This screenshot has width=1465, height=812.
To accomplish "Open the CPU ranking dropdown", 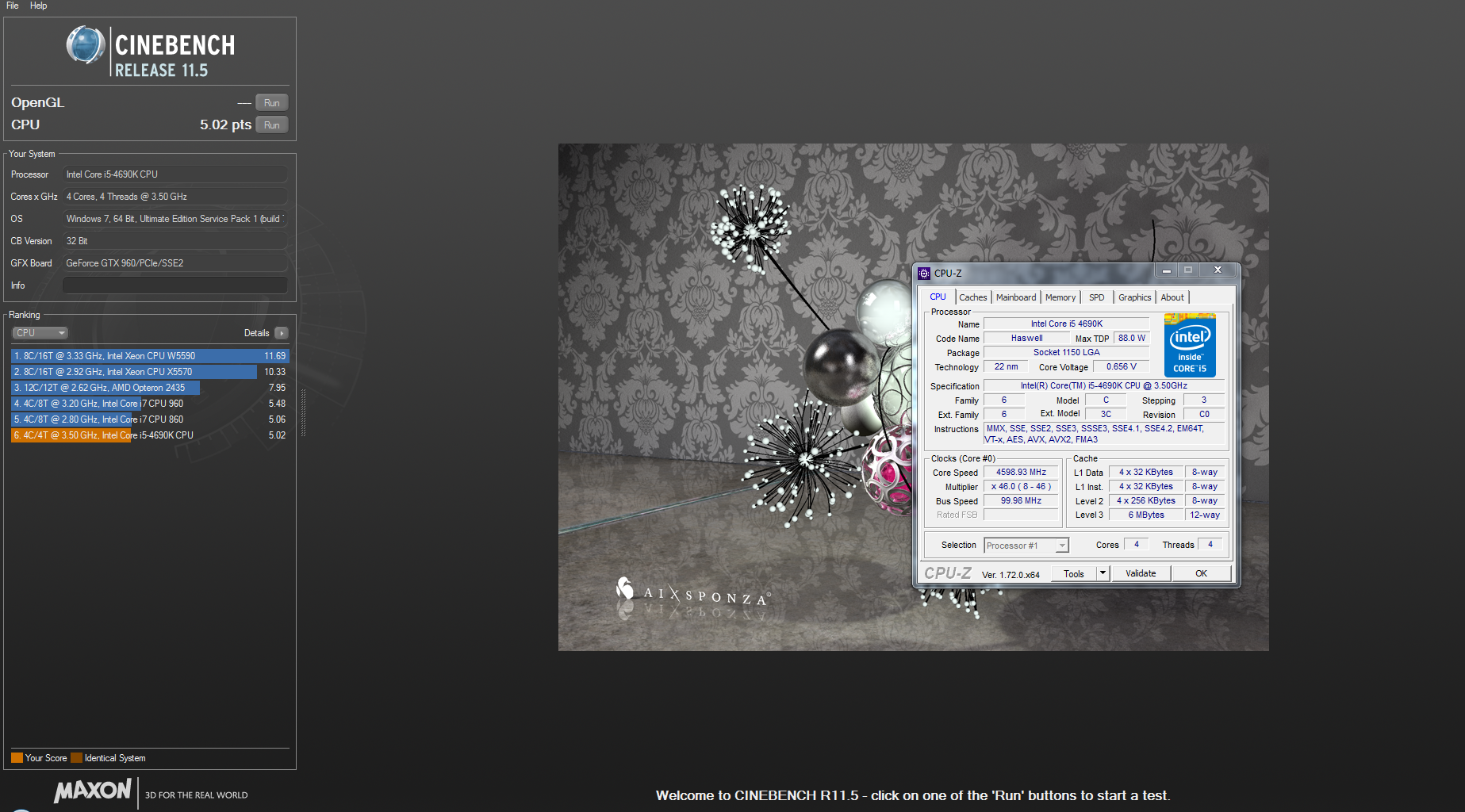I will 40,333.
